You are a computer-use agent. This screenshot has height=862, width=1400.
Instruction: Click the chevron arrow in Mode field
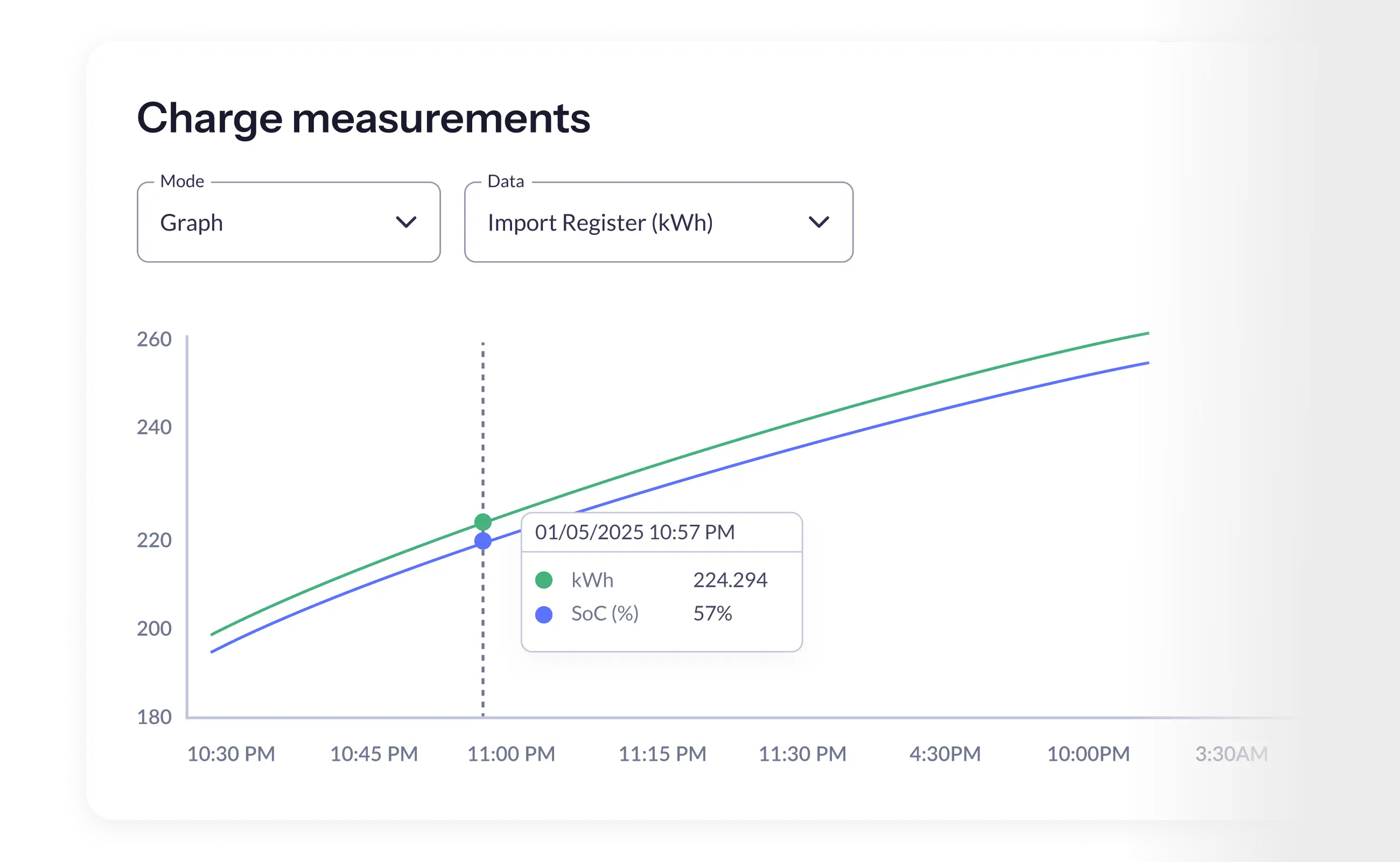point(406,222)
